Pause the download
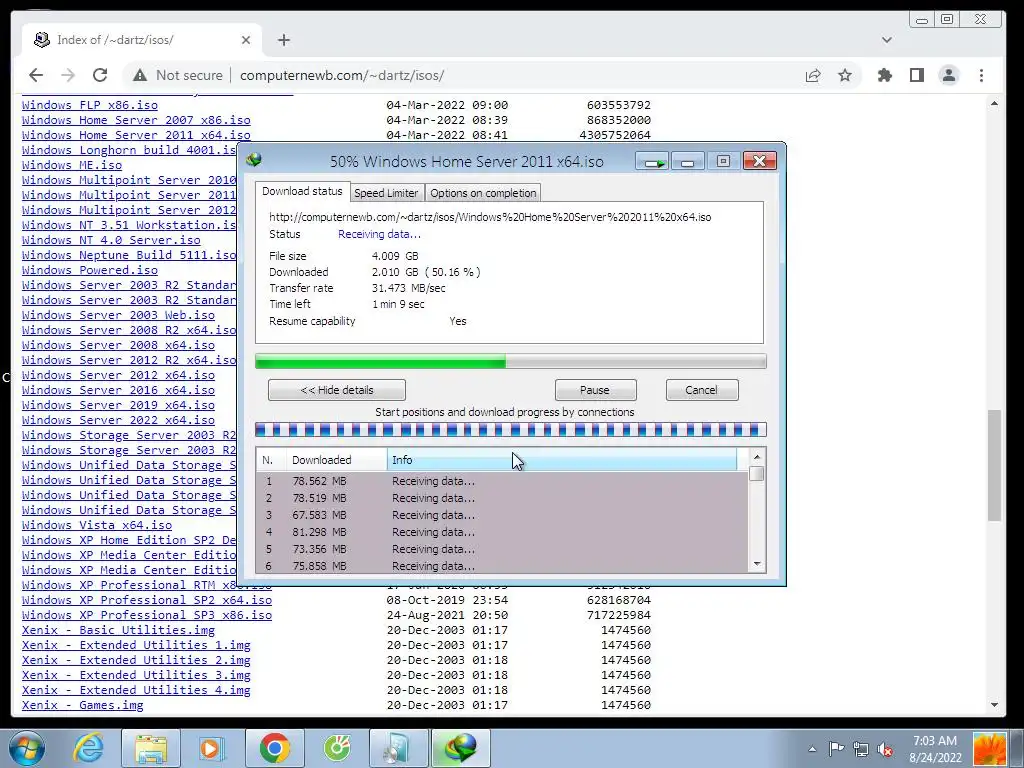The width and height of the screenshot is (1024, 768). click(595, 390)
